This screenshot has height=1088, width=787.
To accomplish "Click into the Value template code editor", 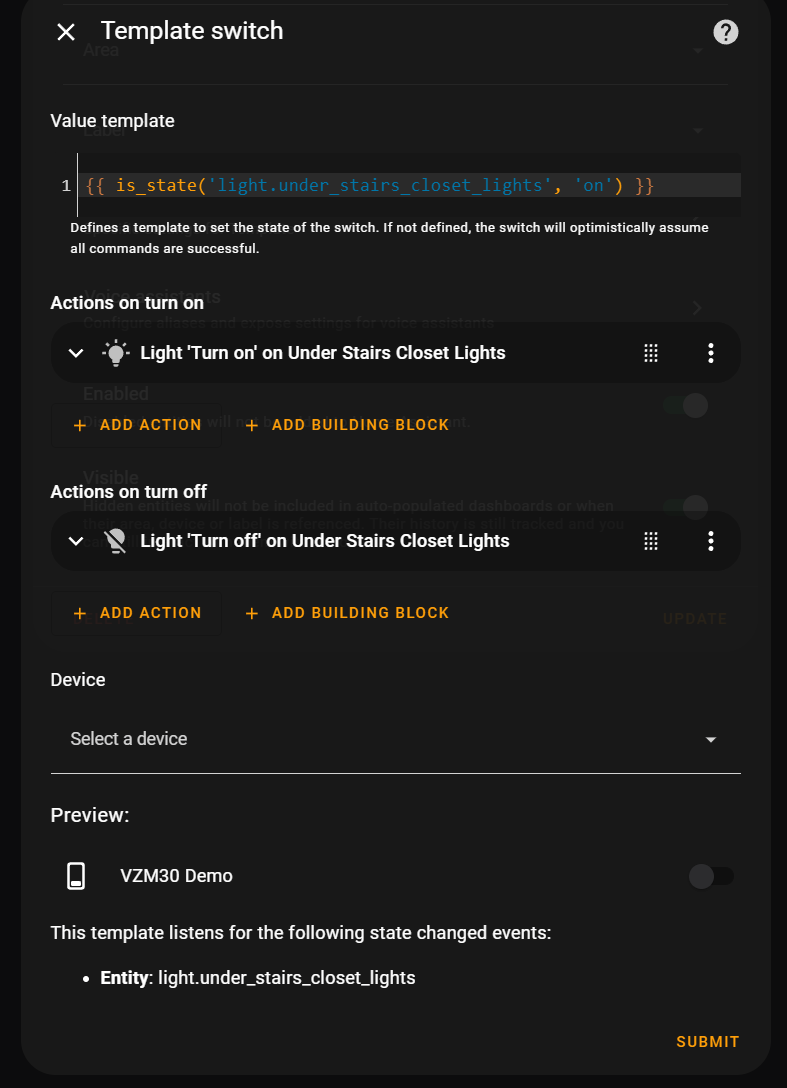I will (x=409, y=185).
